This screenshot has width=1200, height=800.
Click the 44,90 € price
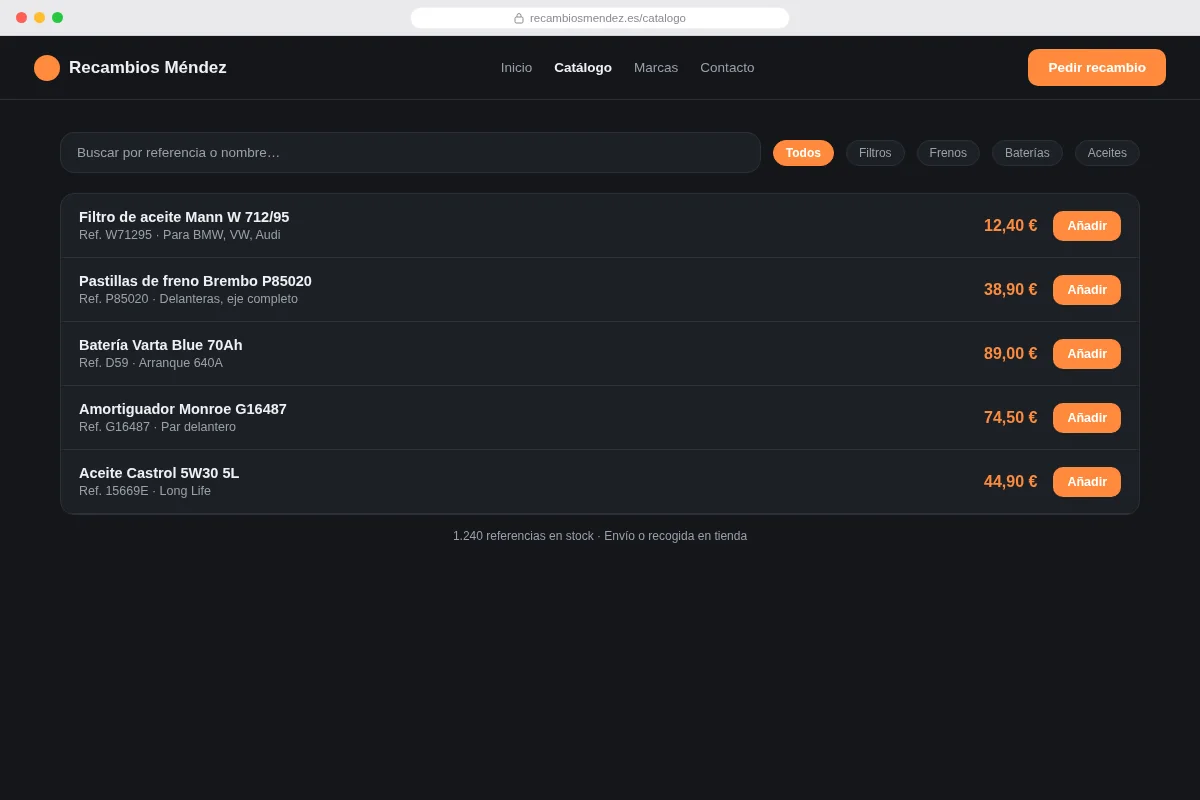[x=1010, y=482]
